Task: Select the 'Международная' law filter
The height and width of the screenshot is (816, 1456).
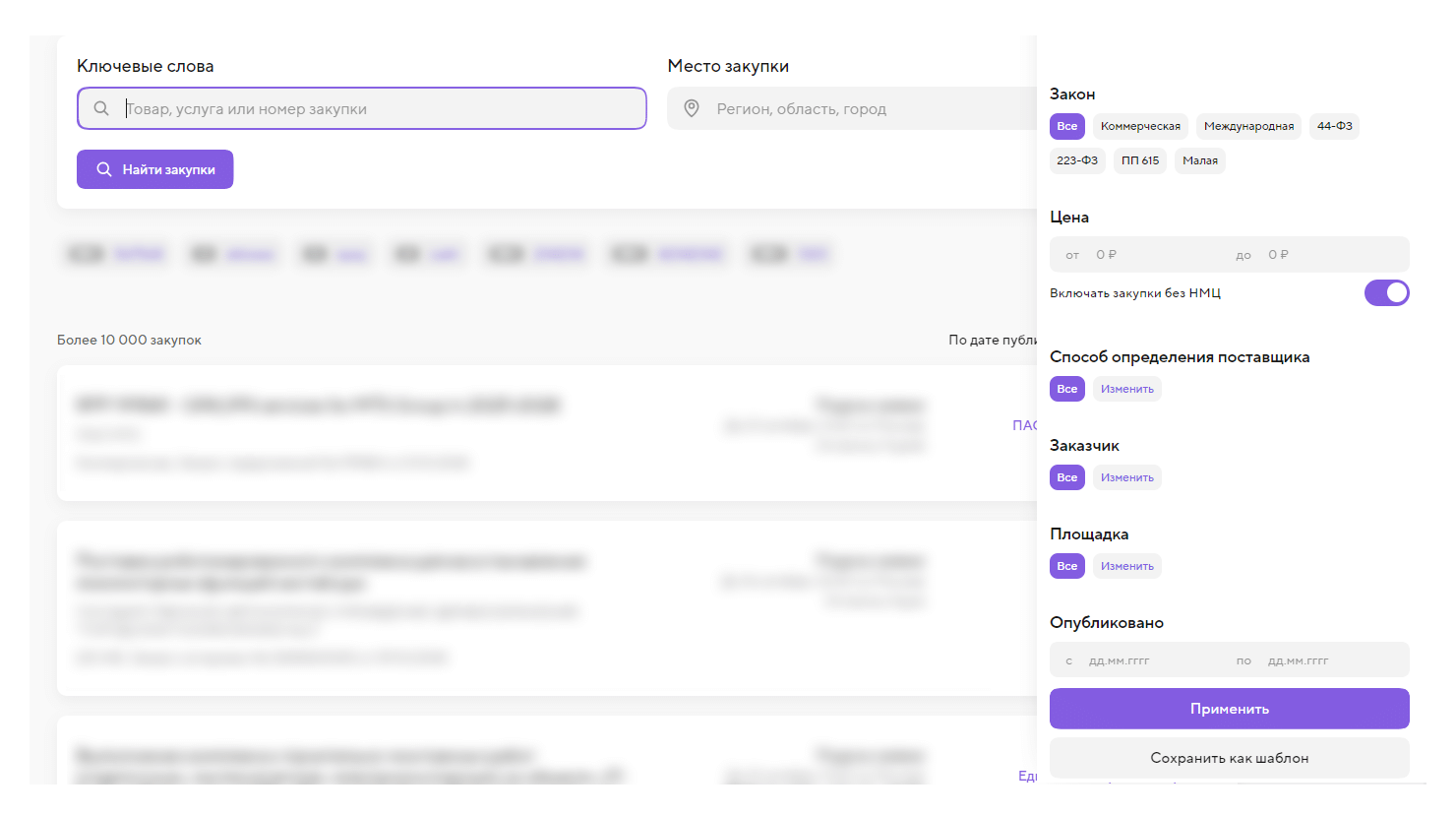Action: pos(1248,126)
